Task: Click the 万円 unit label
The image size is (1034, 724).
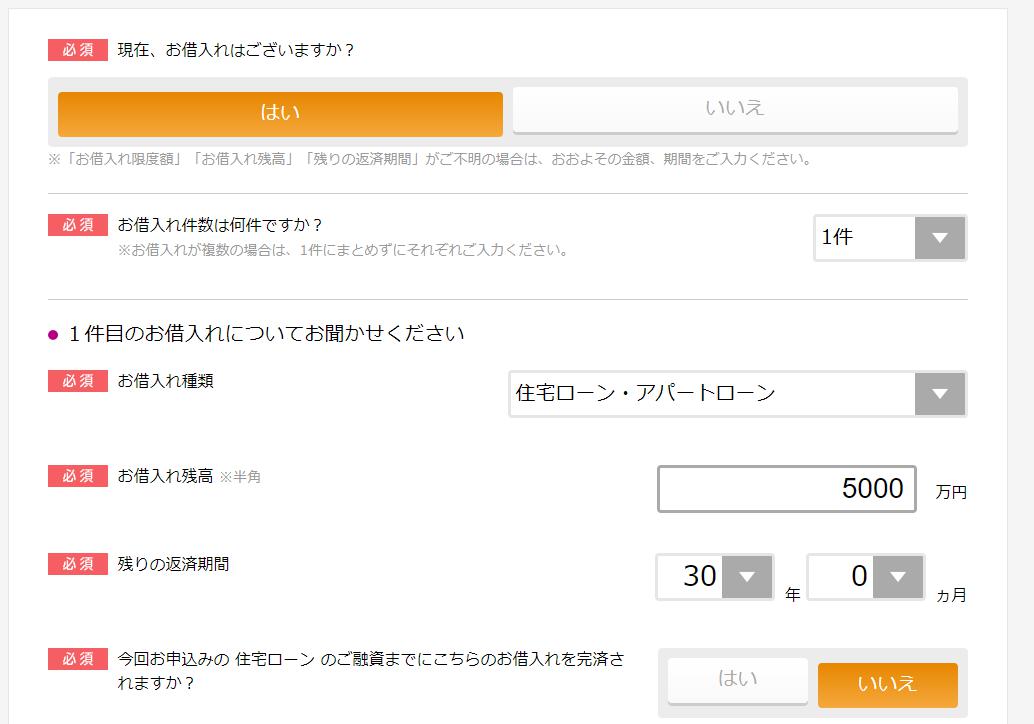Action: pos(950,492)
